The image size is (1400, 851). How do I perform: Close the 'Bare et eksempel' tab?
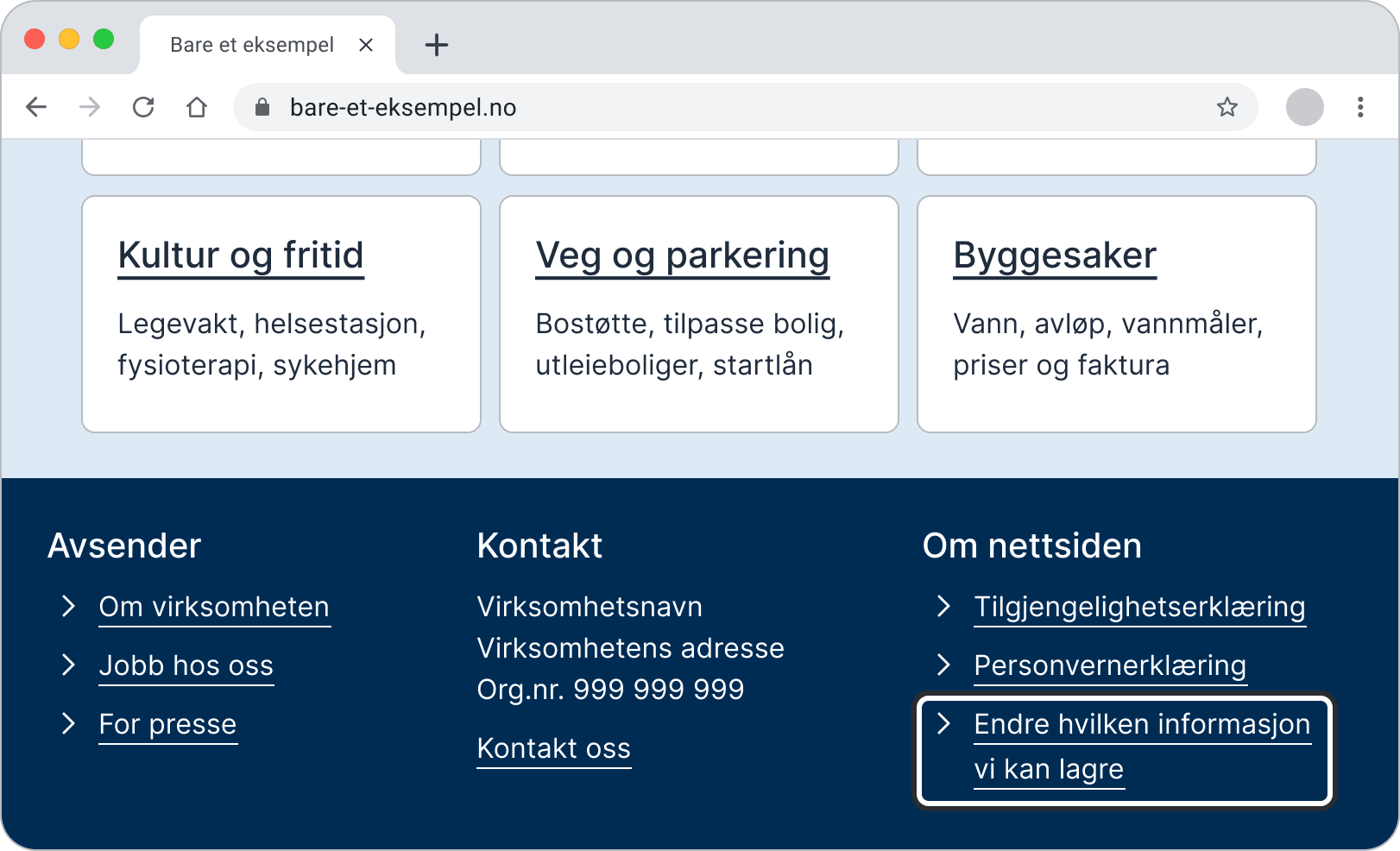coord(366,45)
